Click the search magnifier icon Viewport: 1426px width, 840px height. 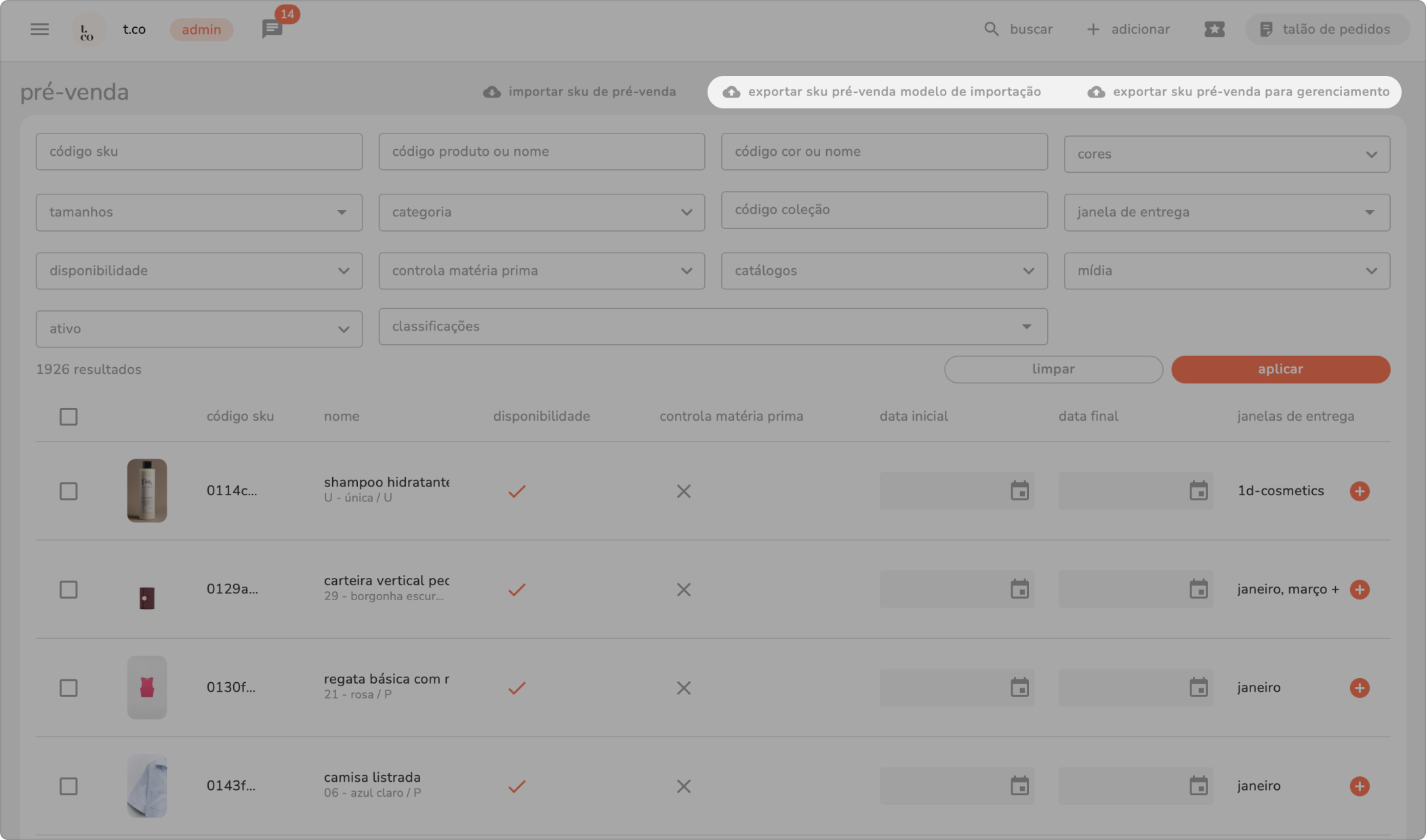coord(991,29)
